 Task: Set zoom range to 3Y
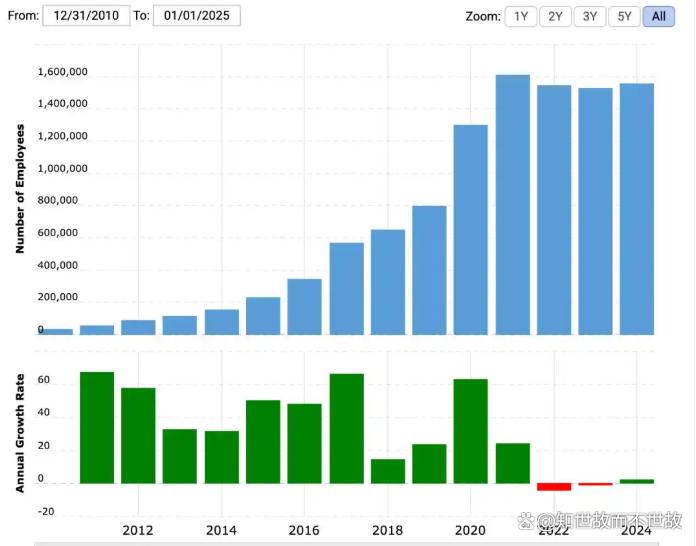click(589, 16)
